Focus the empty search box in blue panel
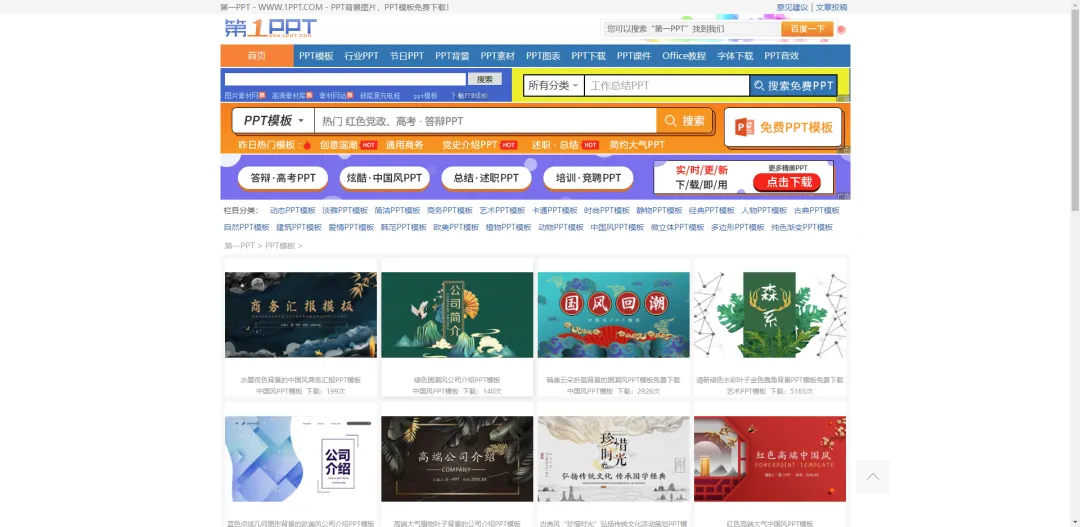This screenshot has height=527, width=1080. [x=345, y=79]
